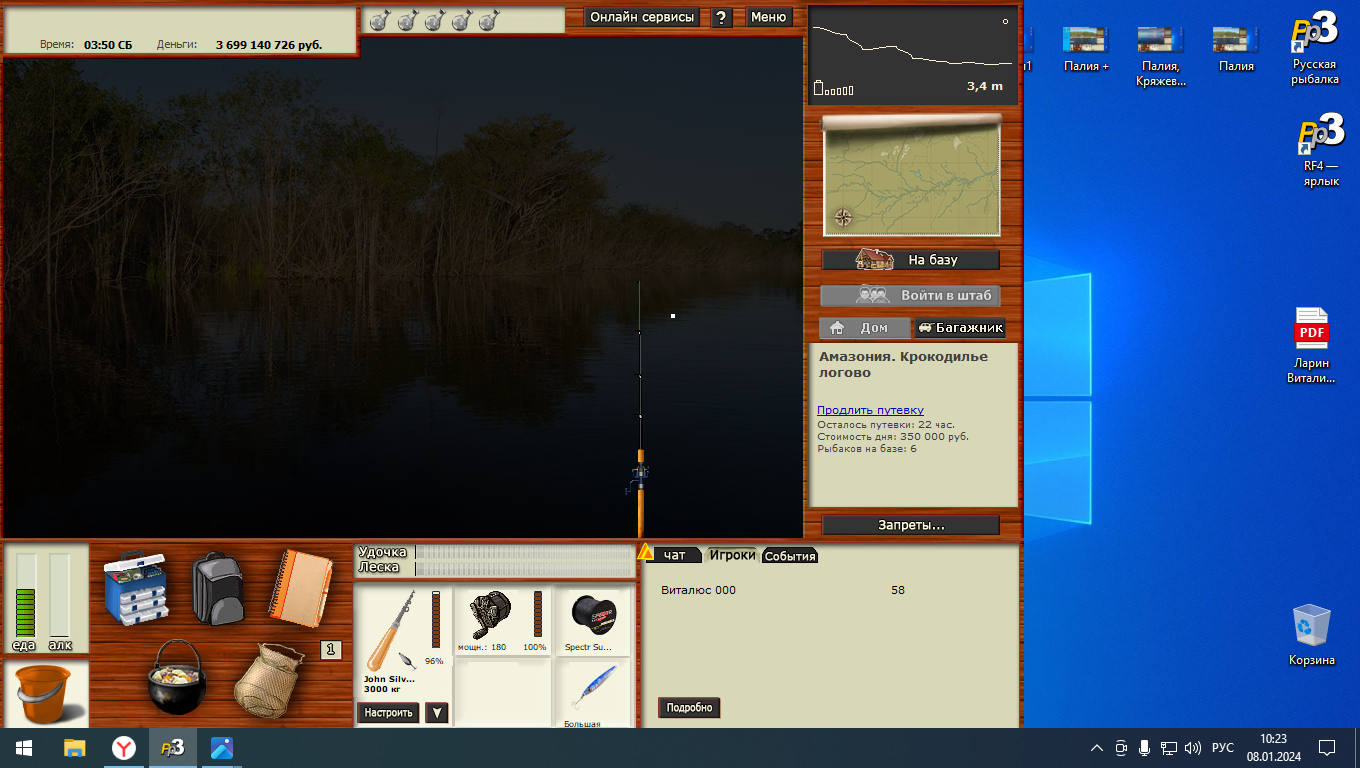Open the Русская рыбалка desktop shortcut
This screenshot has height=768, width=1360.
[x=1315, y=50]
